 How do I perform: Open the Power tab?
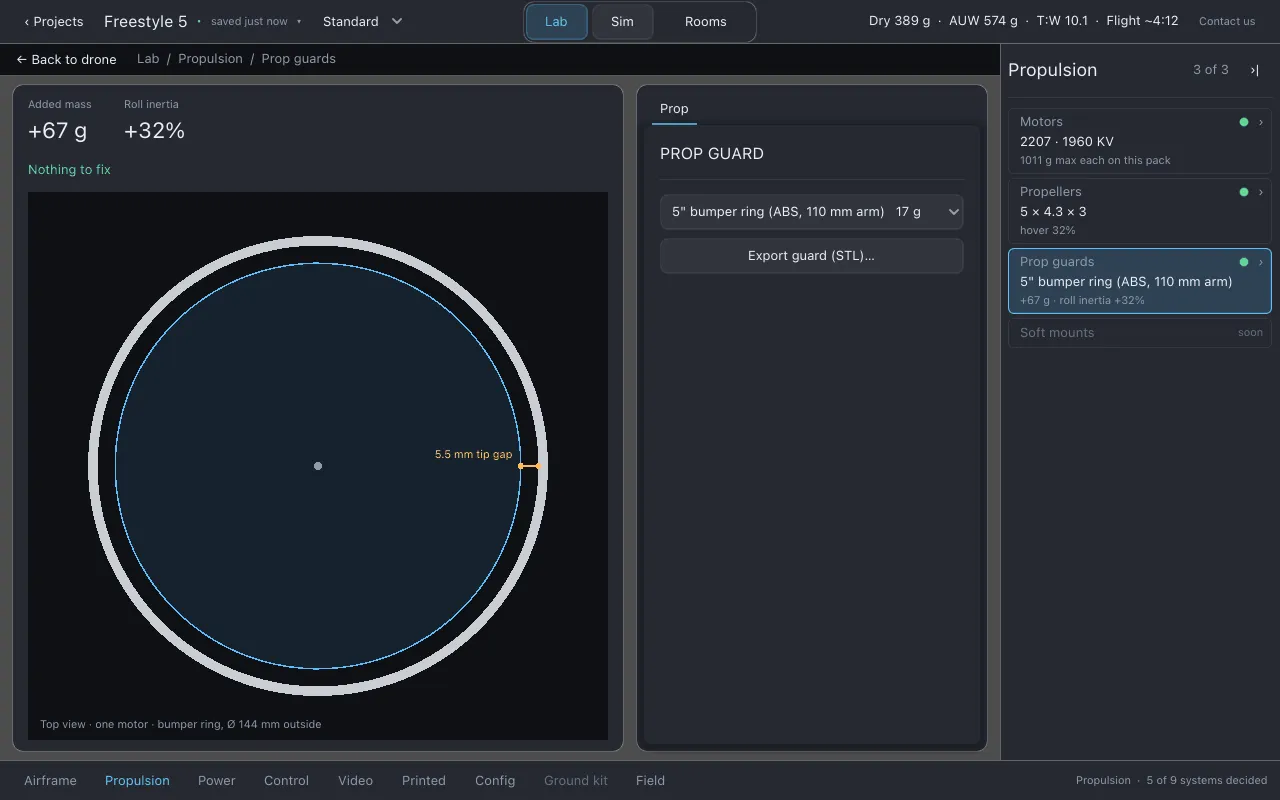click(x=217, y=781)
